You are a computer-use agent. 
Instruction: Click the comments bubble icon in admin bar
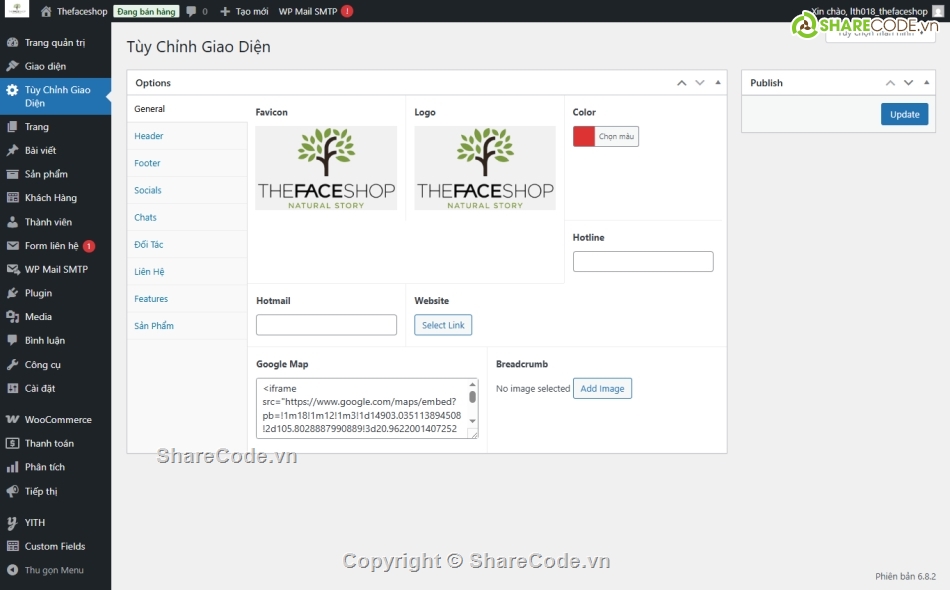click(191, 11)
